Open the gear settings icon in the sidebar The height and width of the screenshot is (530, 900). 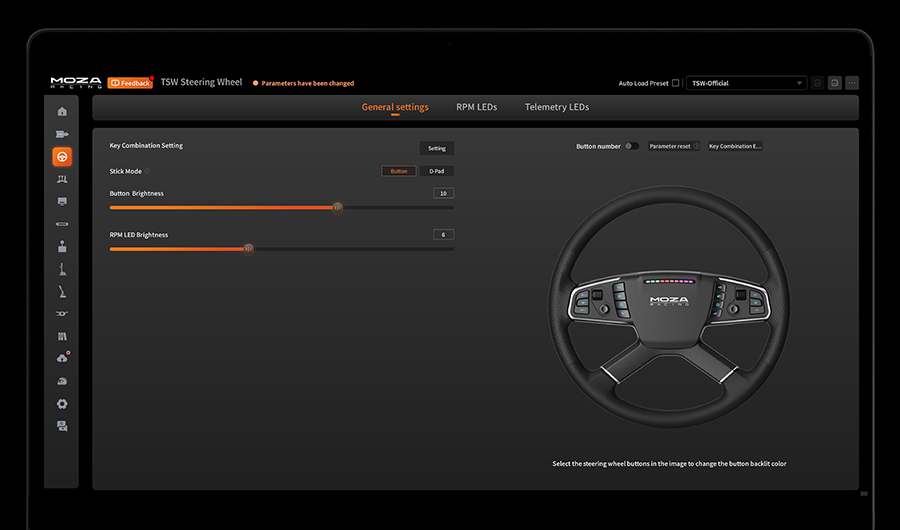(62, 404)
